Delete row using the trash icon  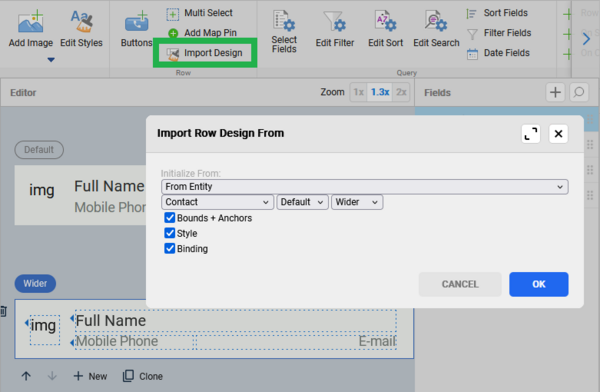tap(3, 311)
